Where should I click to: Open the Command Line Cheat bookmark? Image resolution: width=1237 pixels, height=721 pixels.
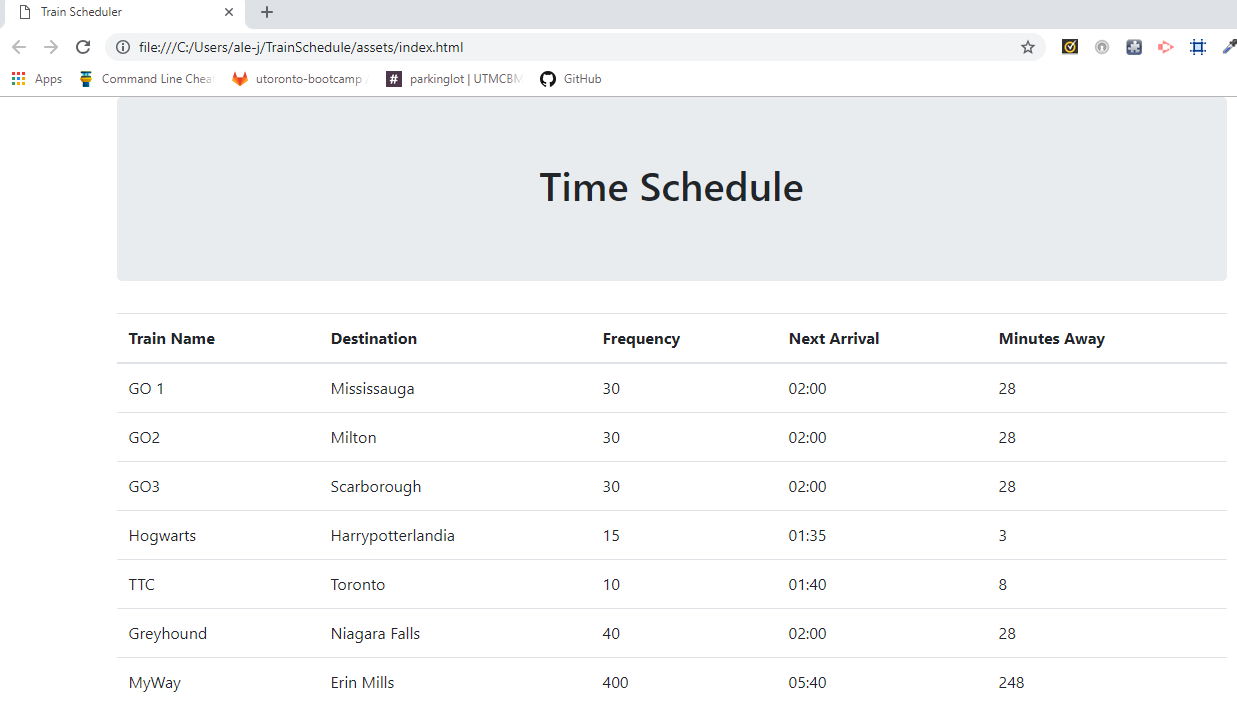pyautogui.click(x=146, y=79)
